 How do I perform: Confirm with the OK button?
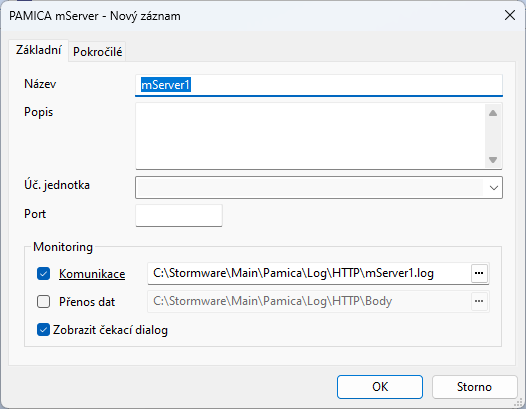[x=380, y=387]
